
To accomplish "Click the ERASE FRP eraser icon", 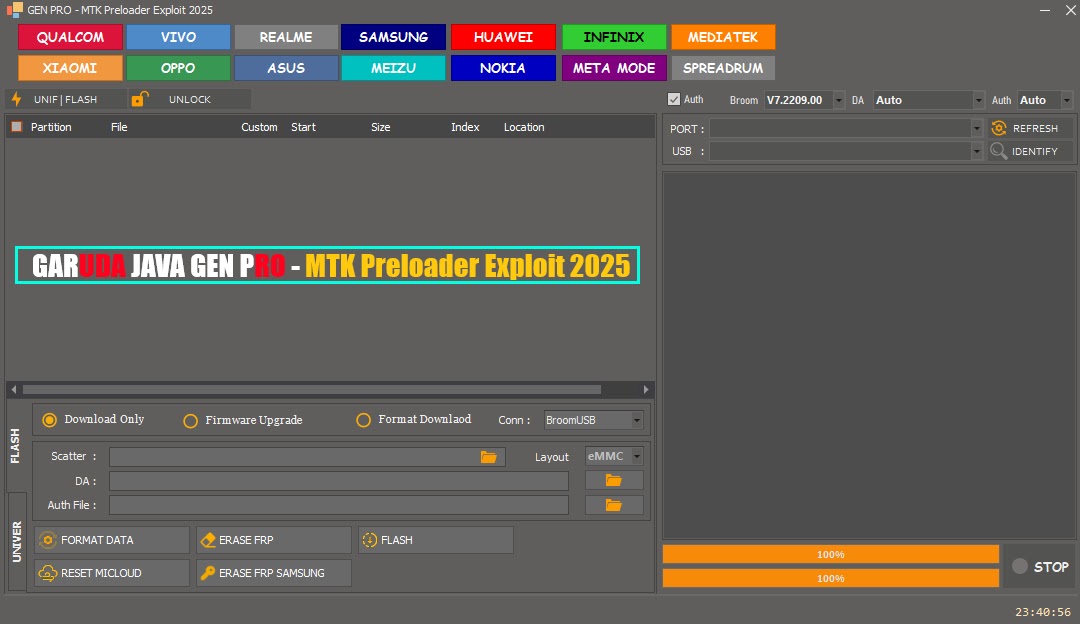I will point(207,540).
